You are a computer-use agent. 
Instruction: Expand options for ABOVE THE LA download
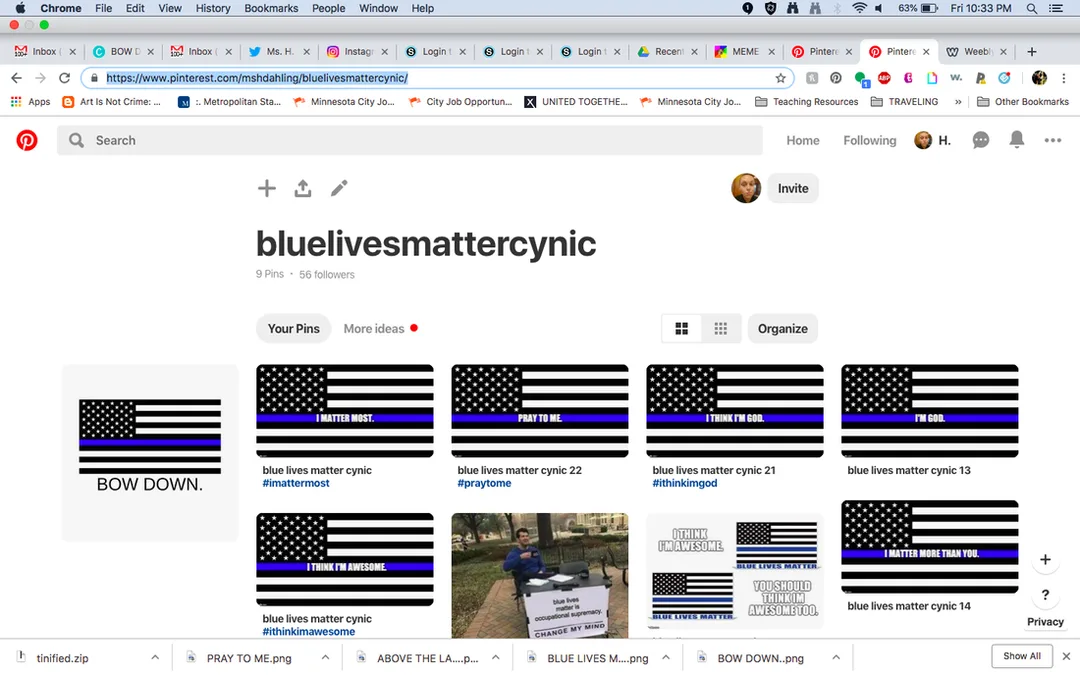pos(495,658)
